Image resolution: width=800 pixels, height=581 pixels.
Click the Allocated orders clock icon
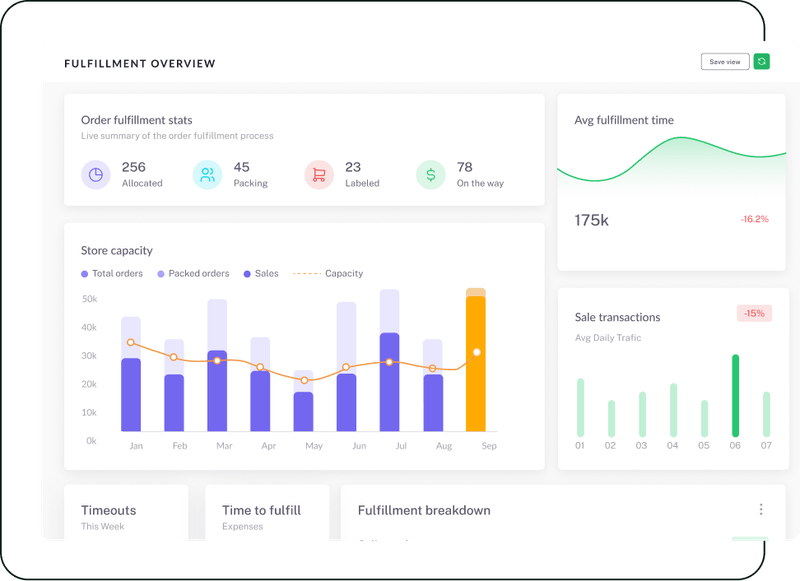[95, 174]
